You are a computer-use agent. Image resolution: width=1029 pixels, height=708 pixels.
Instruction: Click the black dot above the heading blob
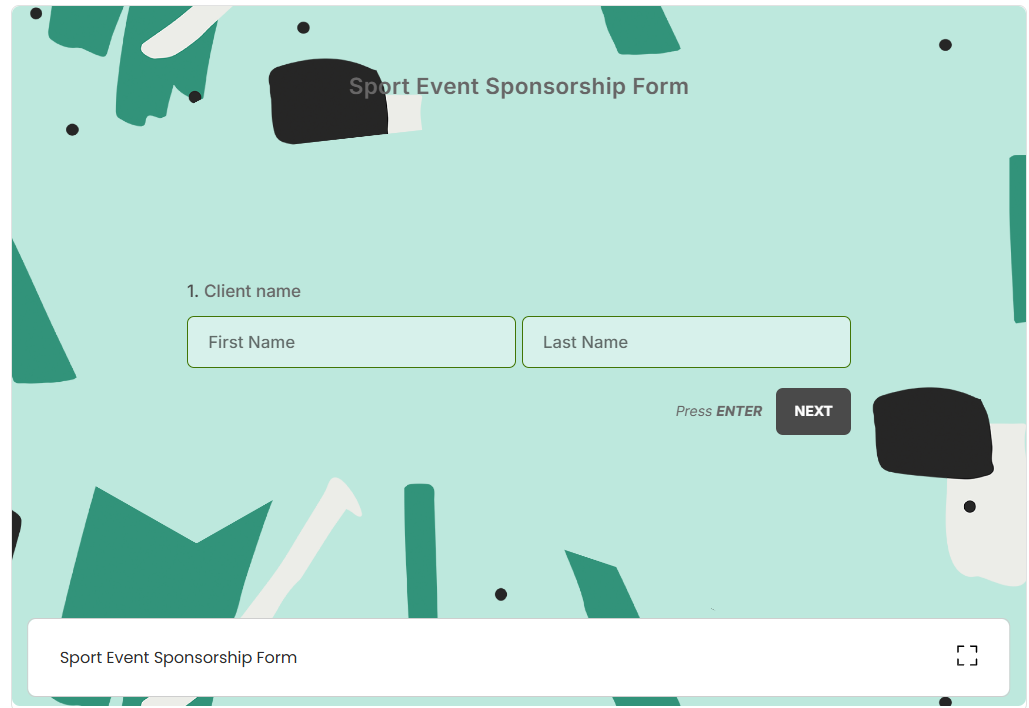pyautogui.click(x=303, y=28)
